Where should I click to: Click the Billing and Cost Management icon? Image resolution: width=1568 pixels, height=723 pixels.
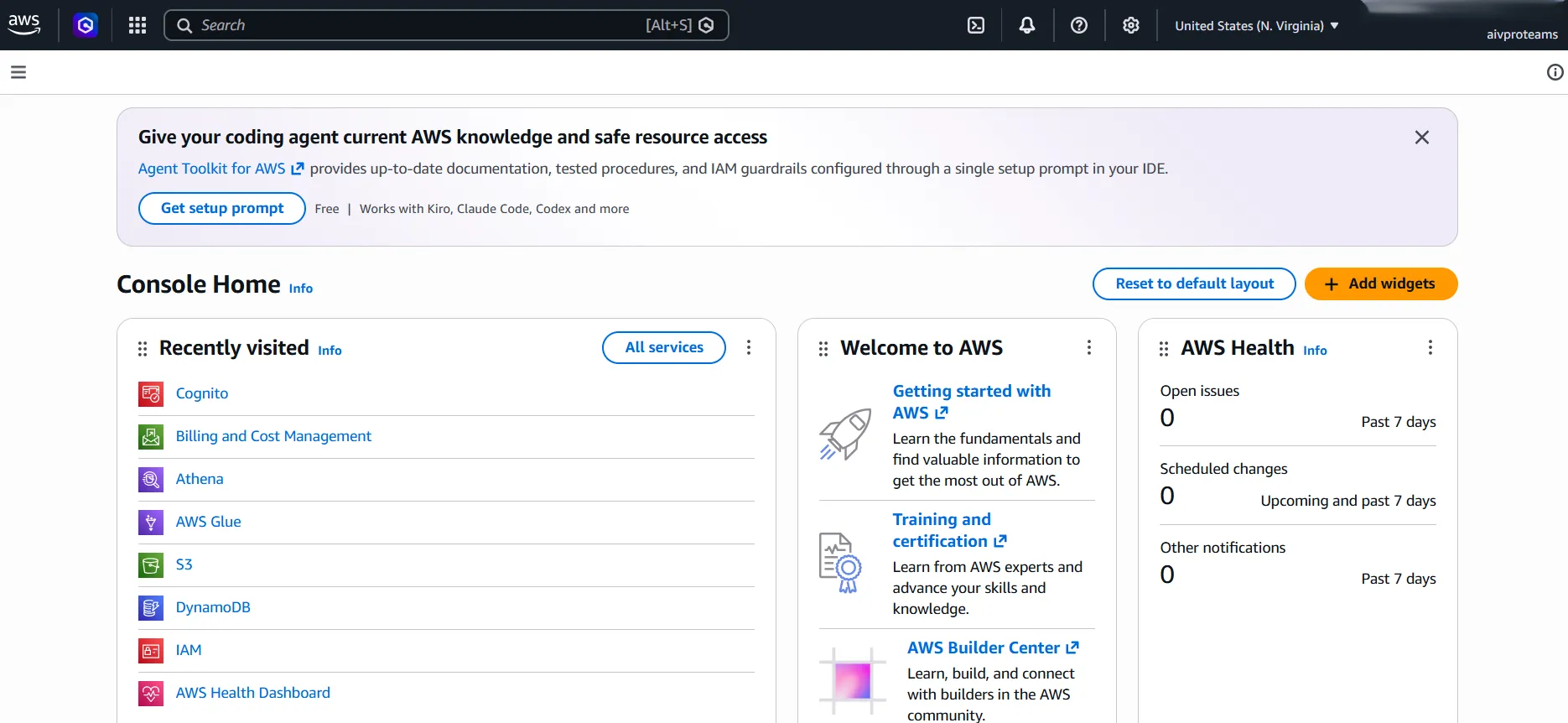[151, 436]
